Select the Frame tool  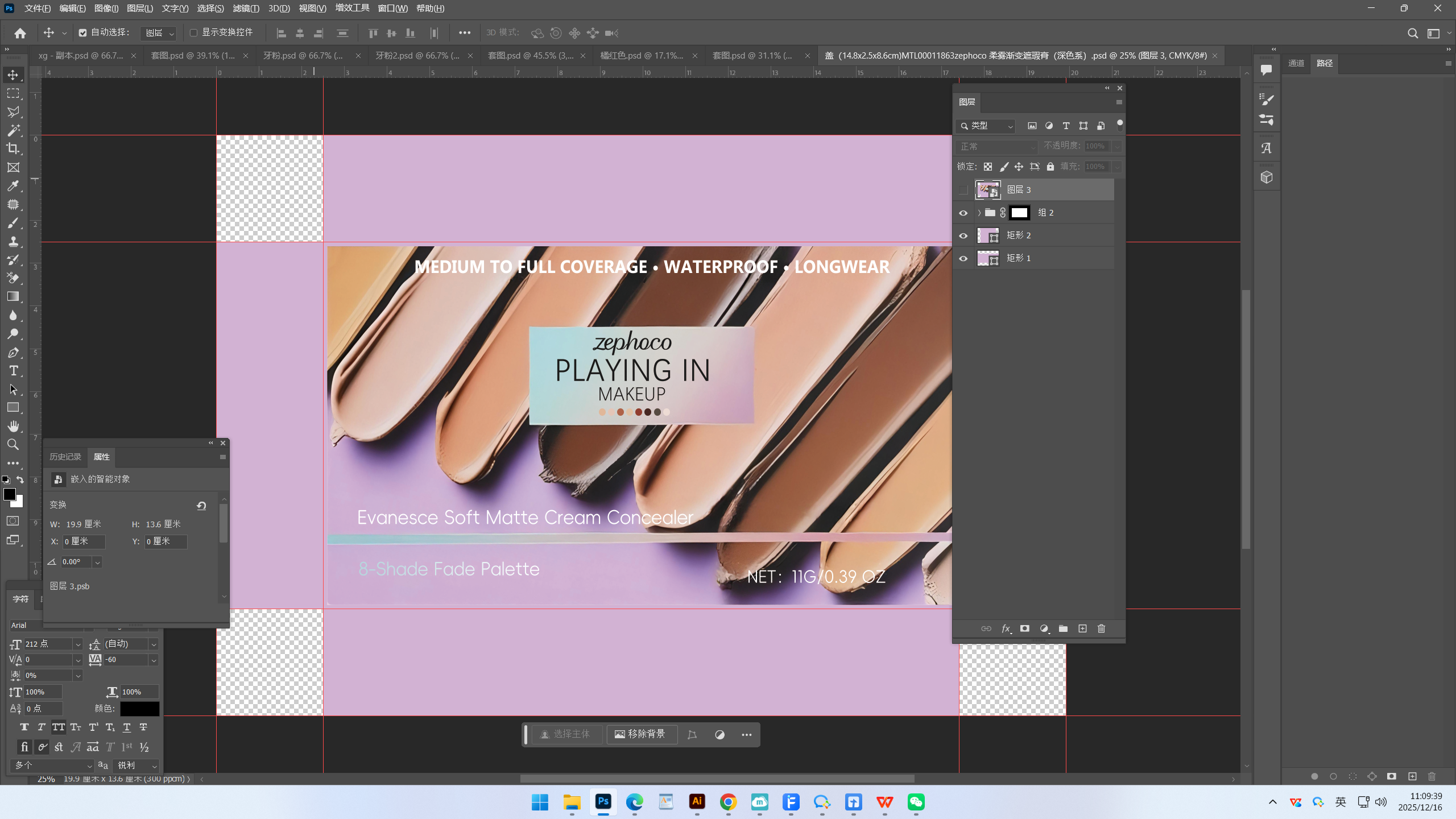tap(13, 167)
